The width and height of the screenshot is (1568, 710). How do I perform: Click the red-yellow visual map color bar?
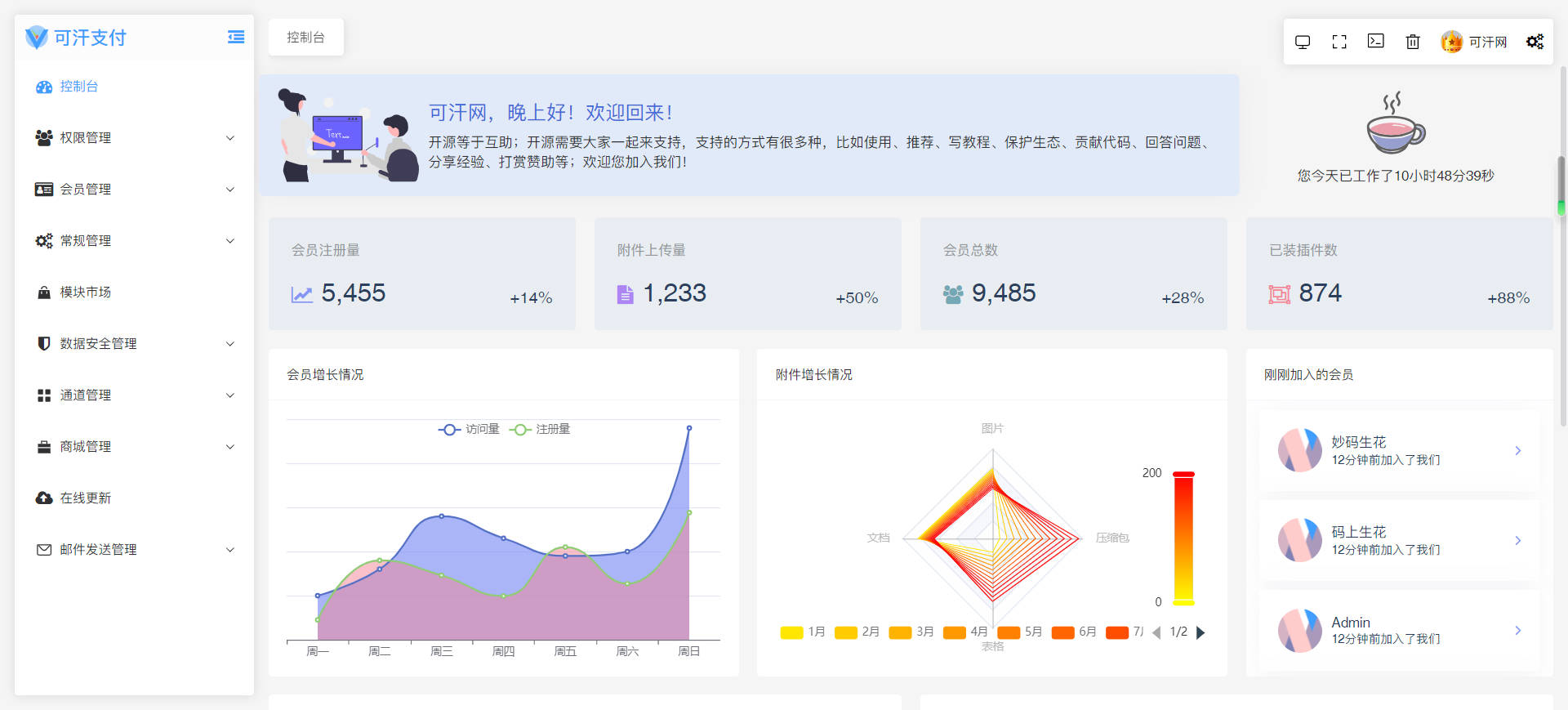pos(1183,538)
